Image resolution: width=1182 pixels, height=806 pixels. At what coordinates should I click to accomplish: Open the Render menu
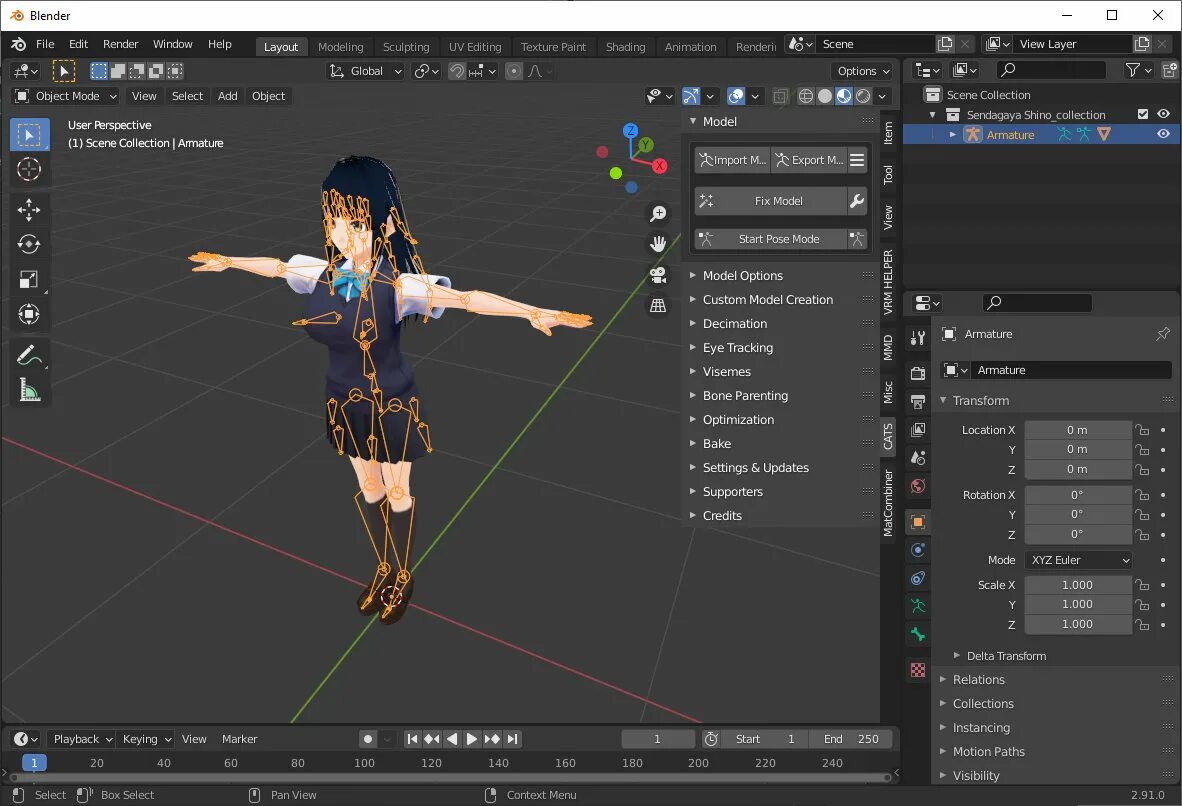pyautogui.click(x=121, y=44)
